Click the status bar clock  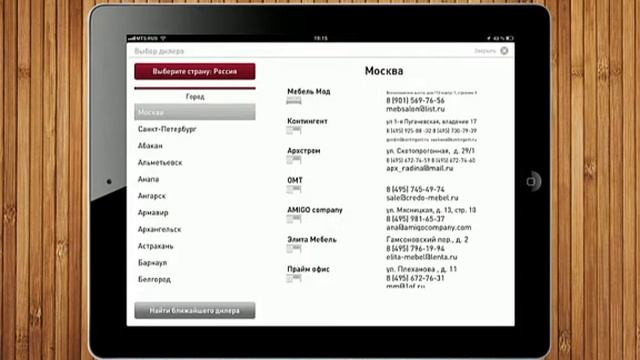coord(320,38)
